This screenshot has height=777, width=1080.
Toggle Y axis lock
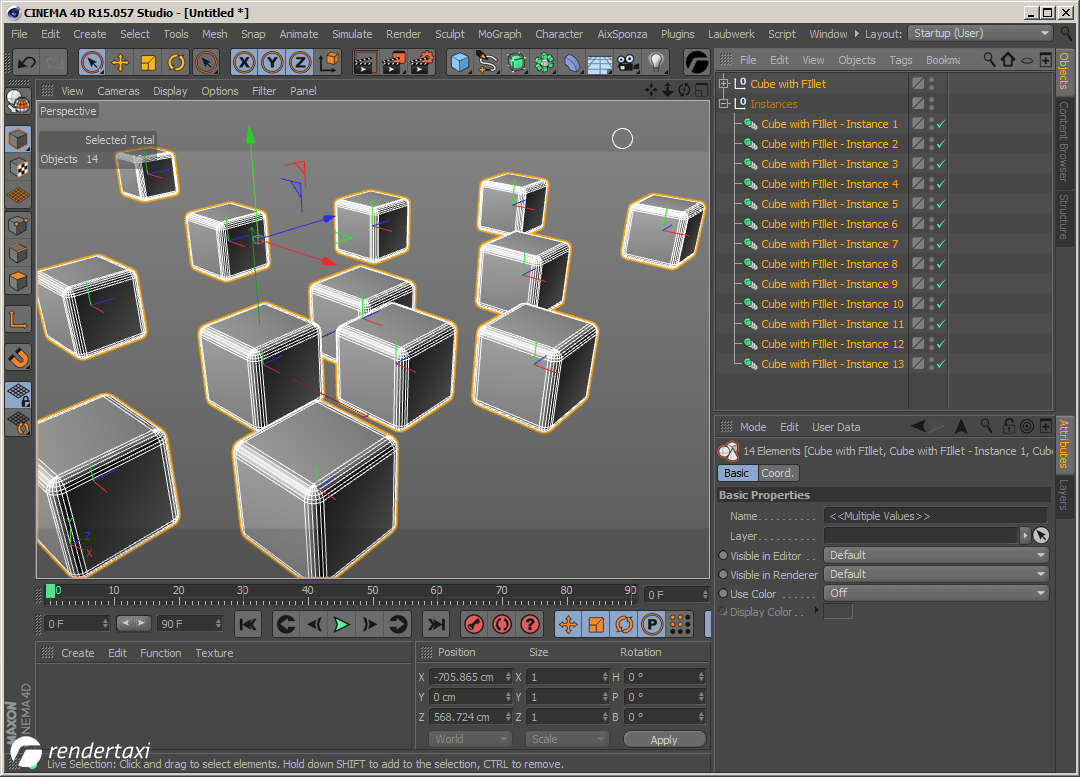pos(272,63)
